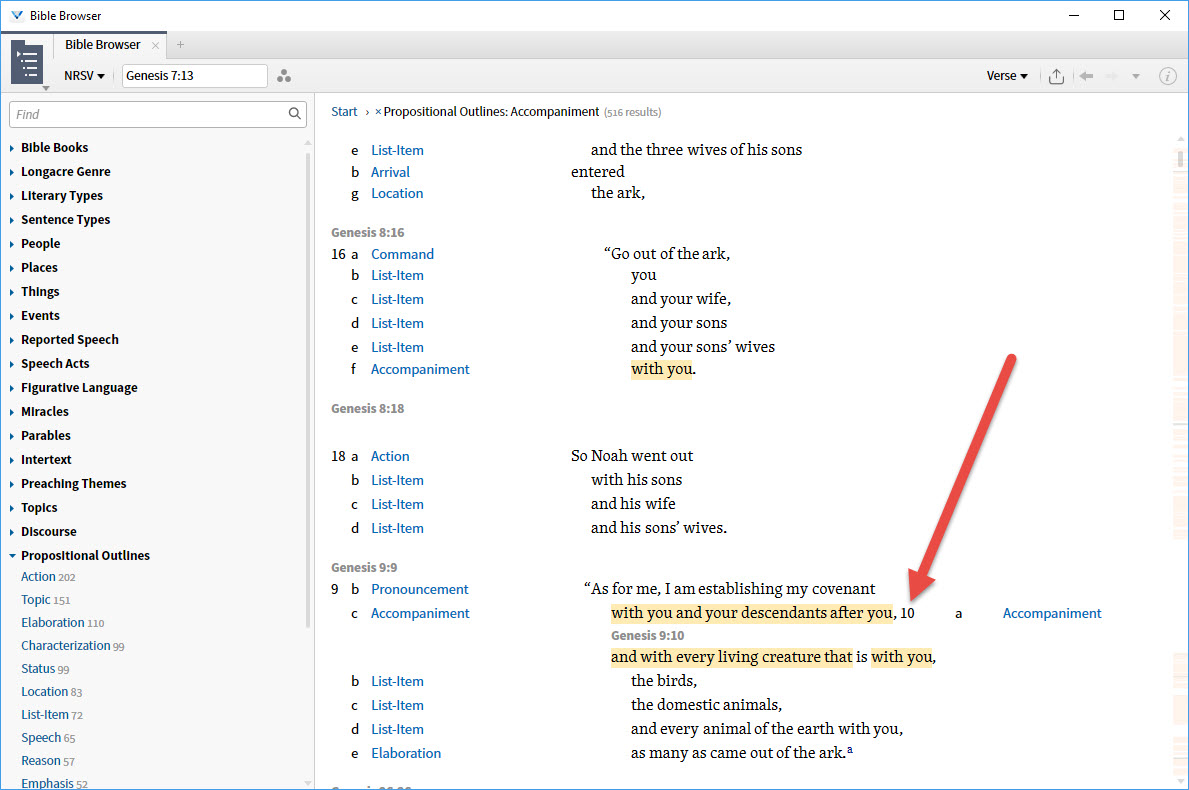Filter by List-Item 72
This screenshot has height=790, width=1189.
[x=52, y=715]
